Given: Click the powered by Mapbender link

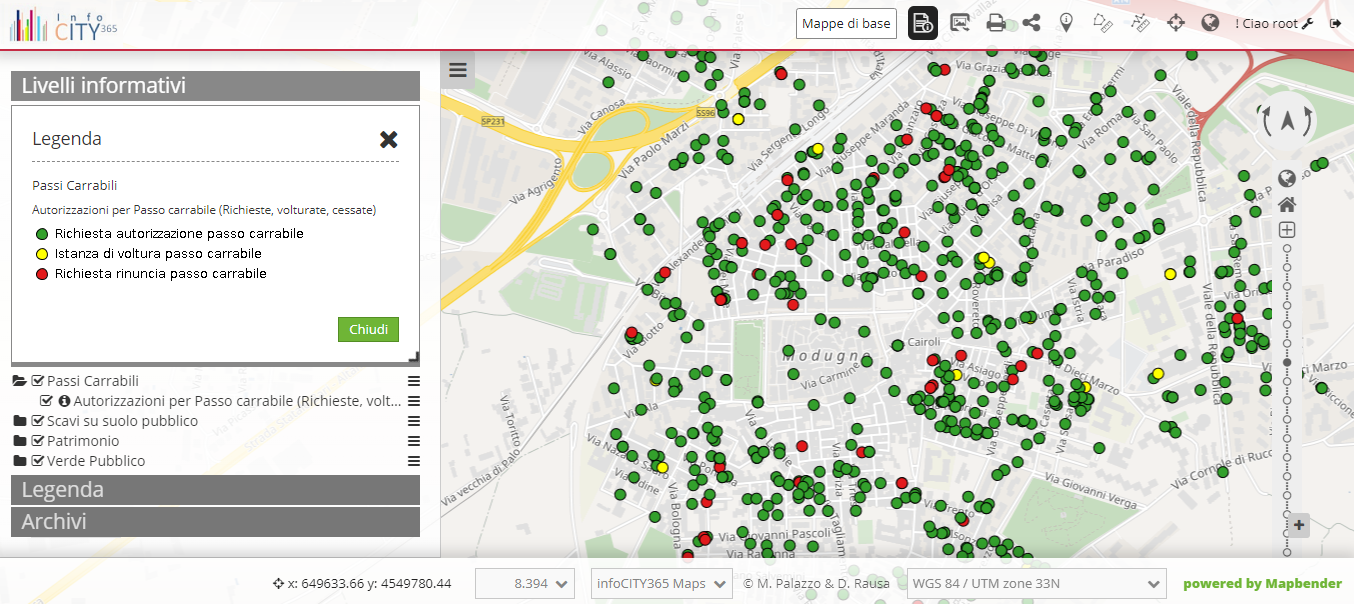Looking at the screenshot, I should [1262, 584].
